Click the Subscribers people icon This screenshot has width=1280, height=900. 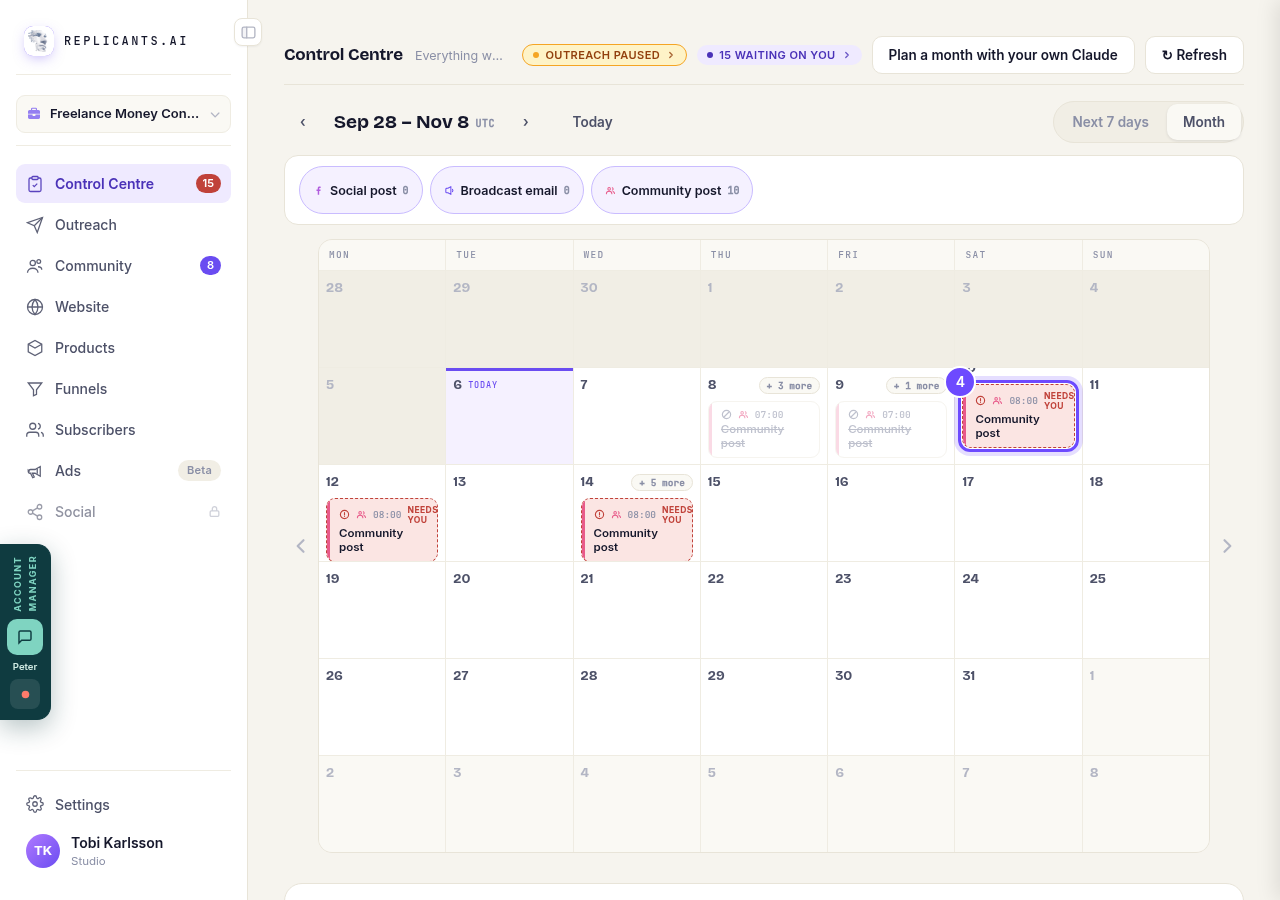click(35, 429)
